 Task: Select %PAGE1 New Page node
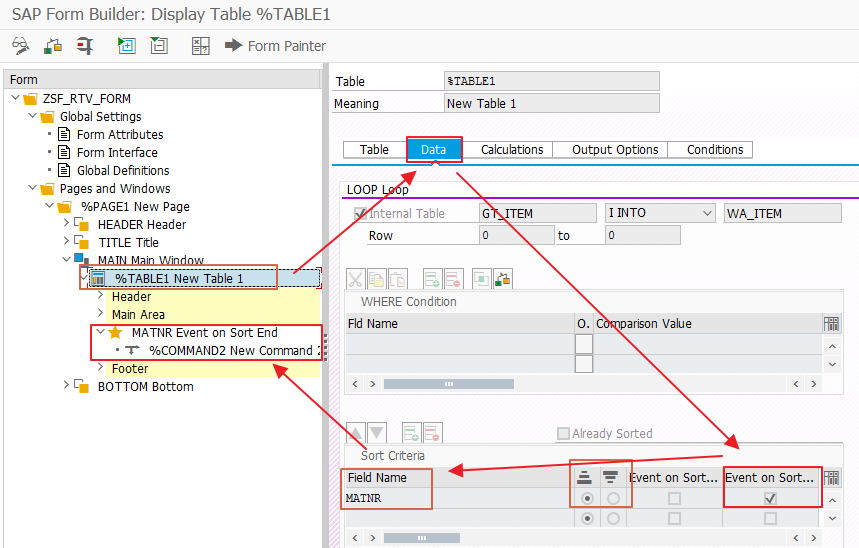click(135, 207)
